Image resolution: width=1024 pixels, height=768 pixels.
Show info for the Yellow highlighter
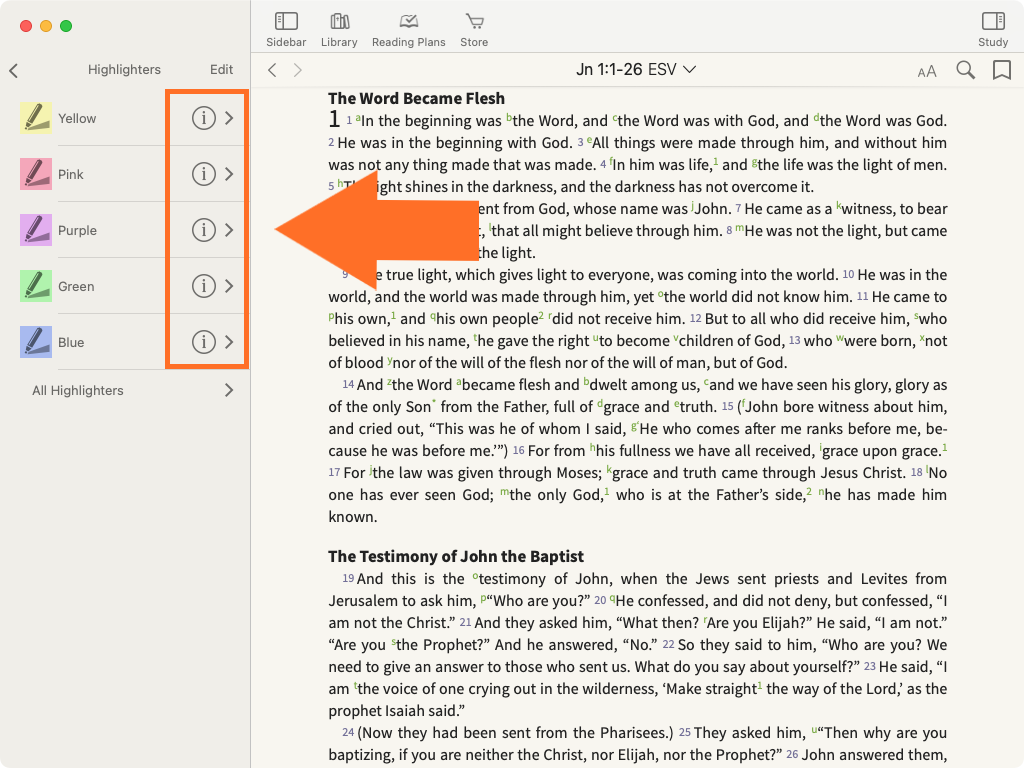203,118
